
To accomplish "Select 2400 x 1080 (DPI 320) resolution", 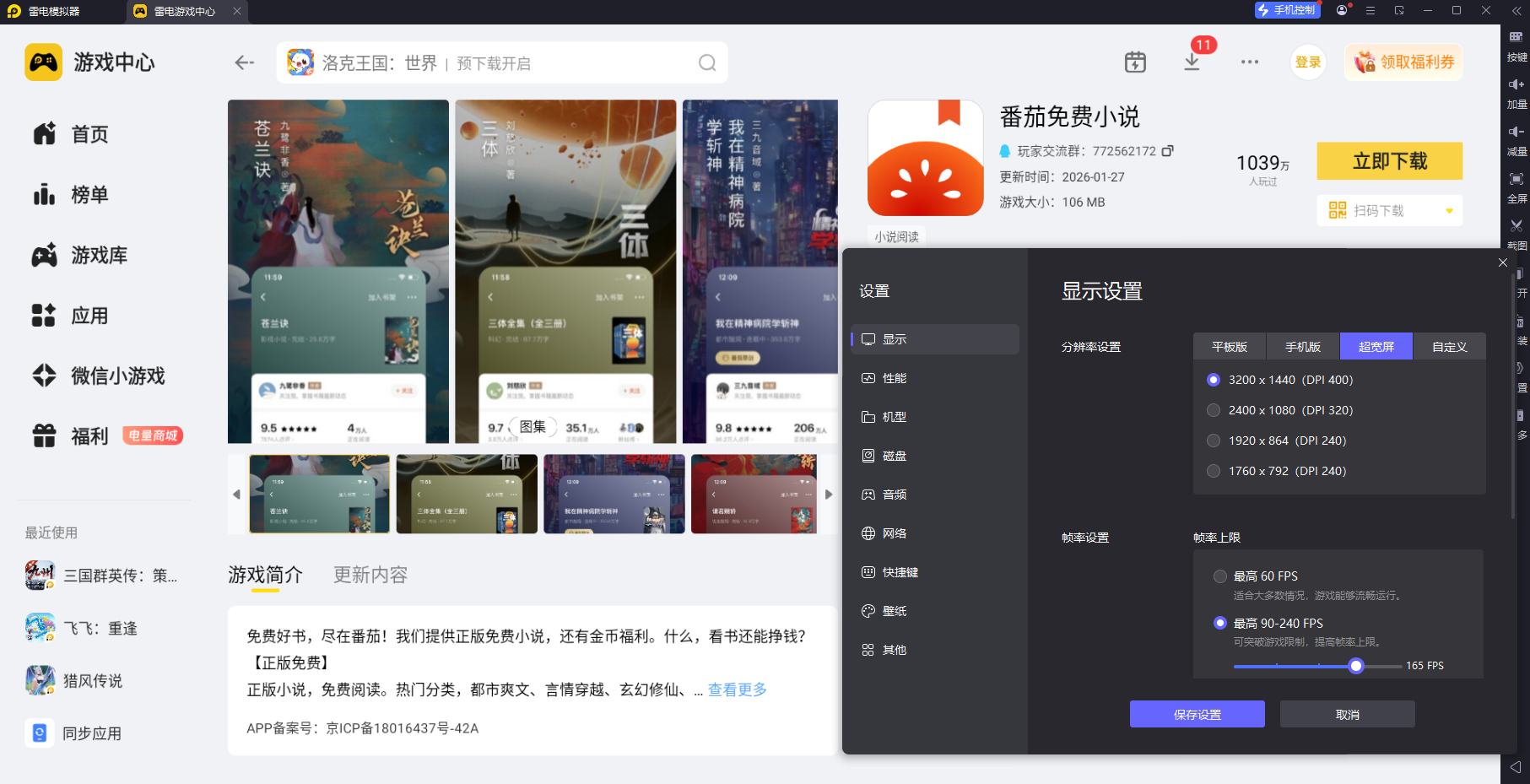I will (x=1214, y=410).
